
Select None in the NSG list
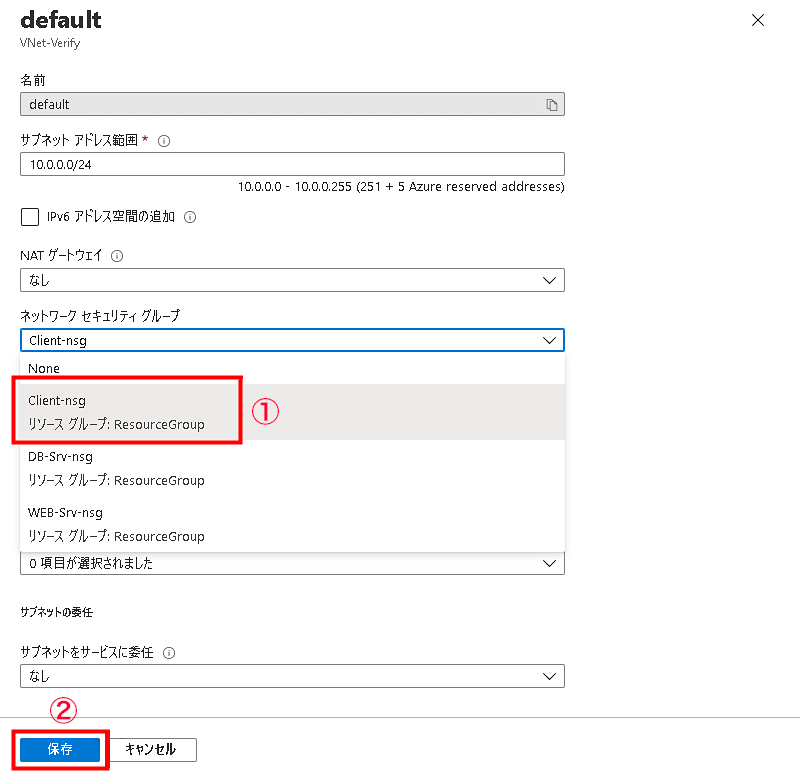(x=292, y=368)
